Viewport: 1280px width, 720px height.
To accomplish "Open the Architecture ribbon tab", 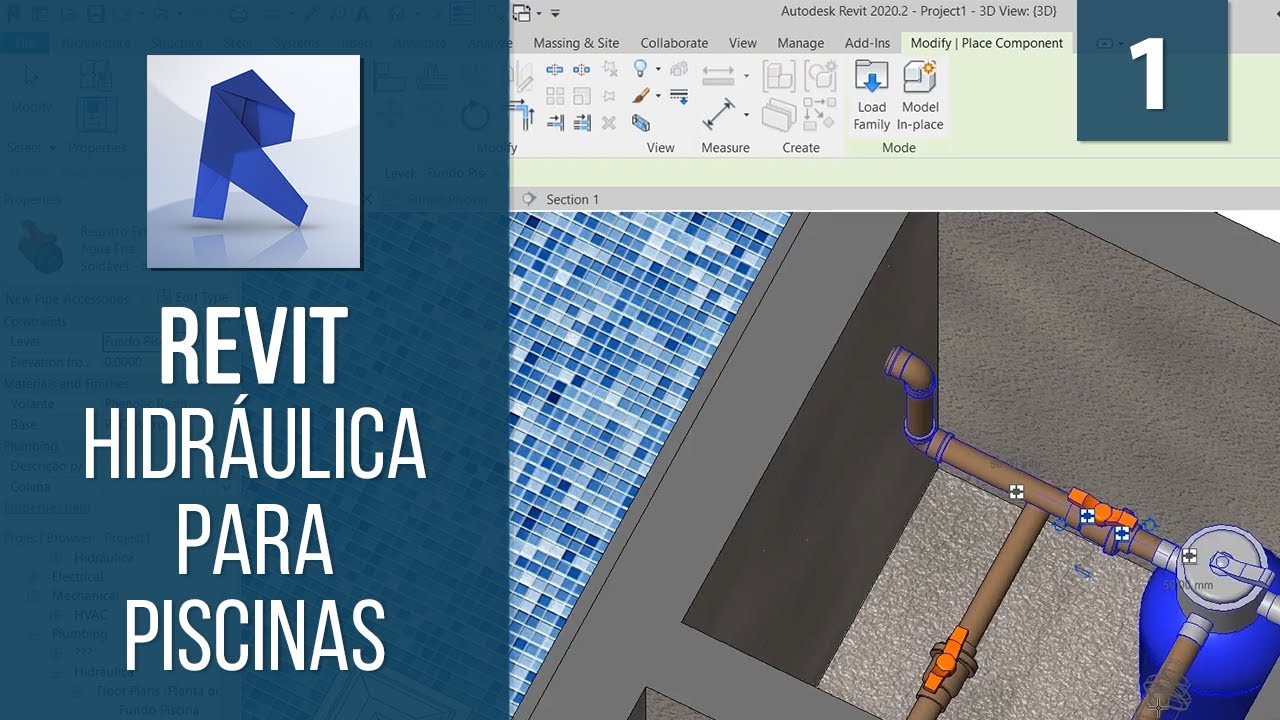I will (x=96, y=43).
